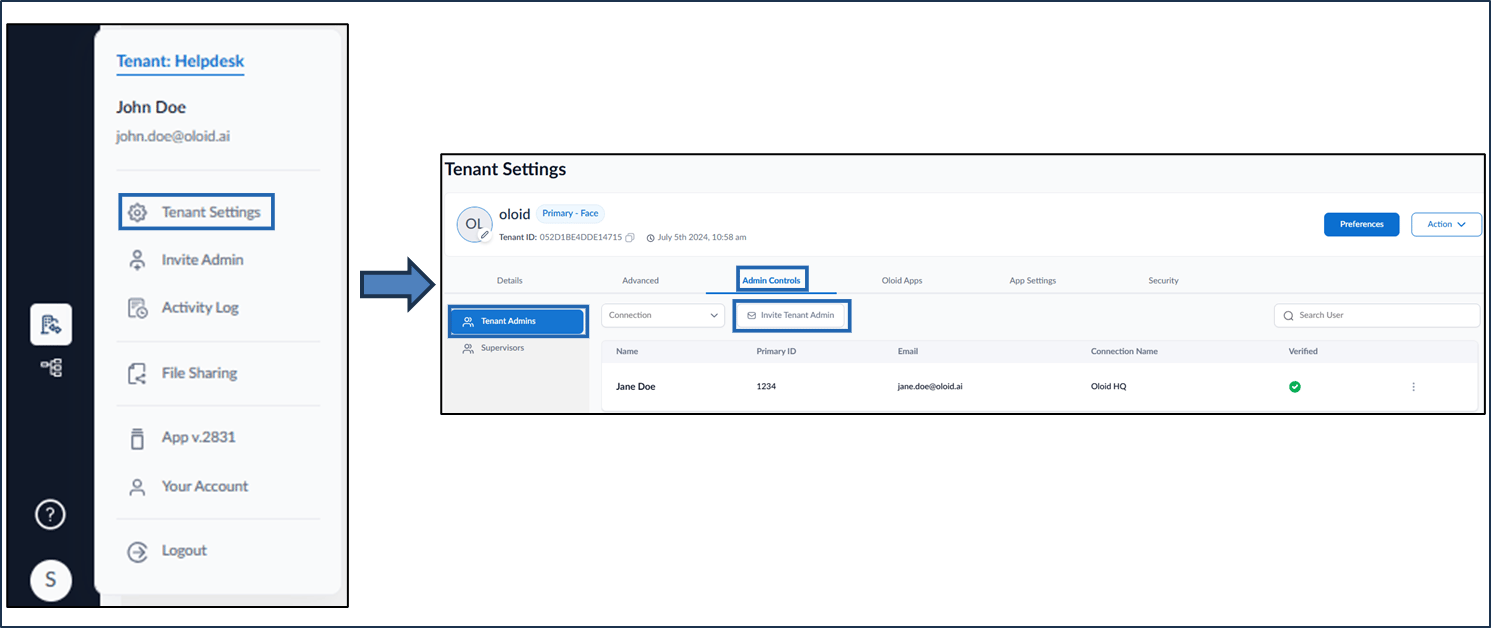Screen dimensions: 1491x628
Task: Click jane.doe@oloid.ai email cell
Action: (x=930, y=387)
